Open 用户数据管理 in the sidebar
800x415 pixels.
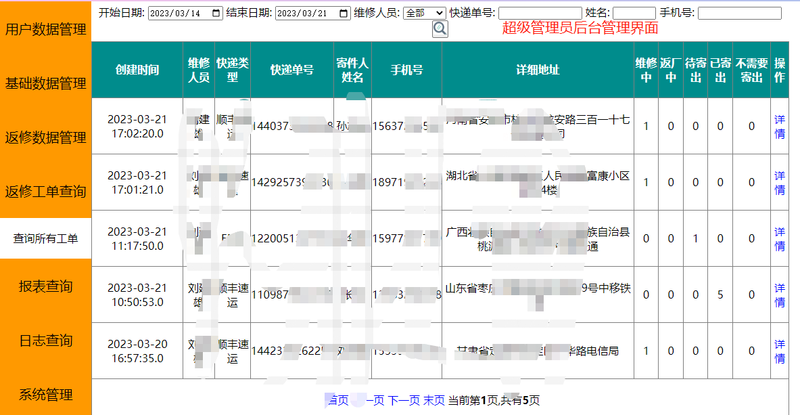[45, 30]
